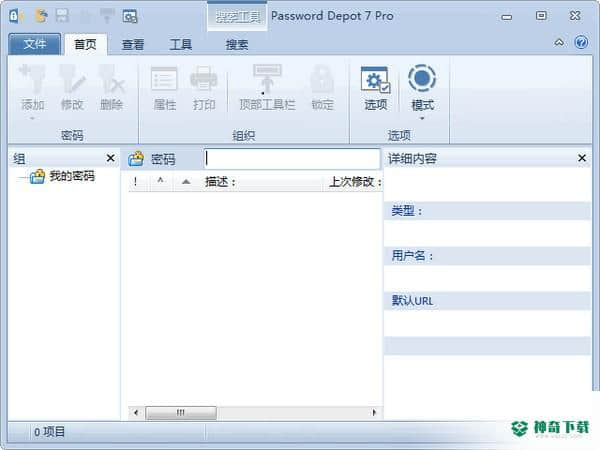This screenshot has height=450, width=600.
Task: Click the ! importance column header
Action: pyautogui.click(x=135, y=182)
